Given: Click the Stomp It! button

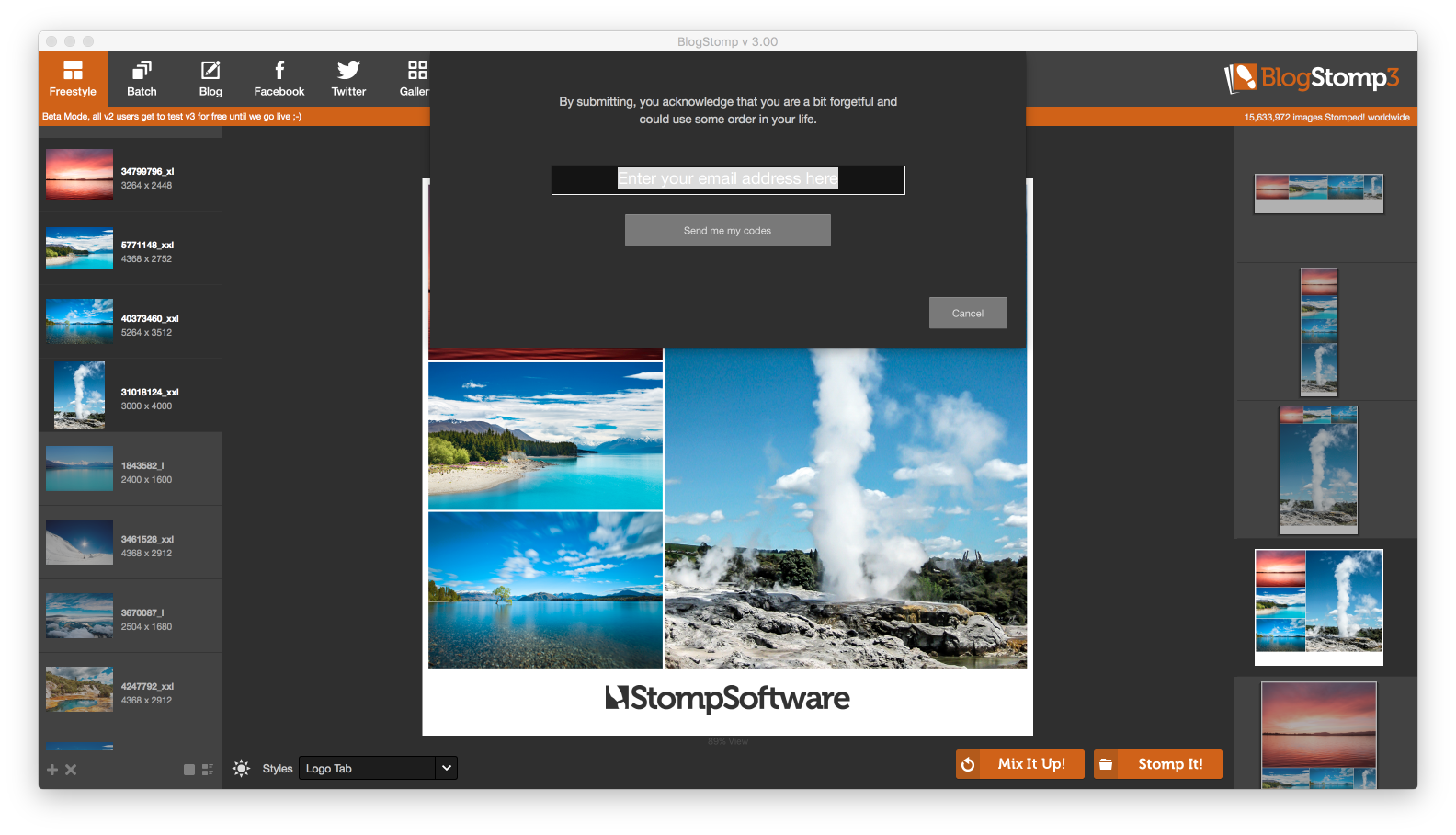Looking at the screenshot, I should [x=1158, y=764].
